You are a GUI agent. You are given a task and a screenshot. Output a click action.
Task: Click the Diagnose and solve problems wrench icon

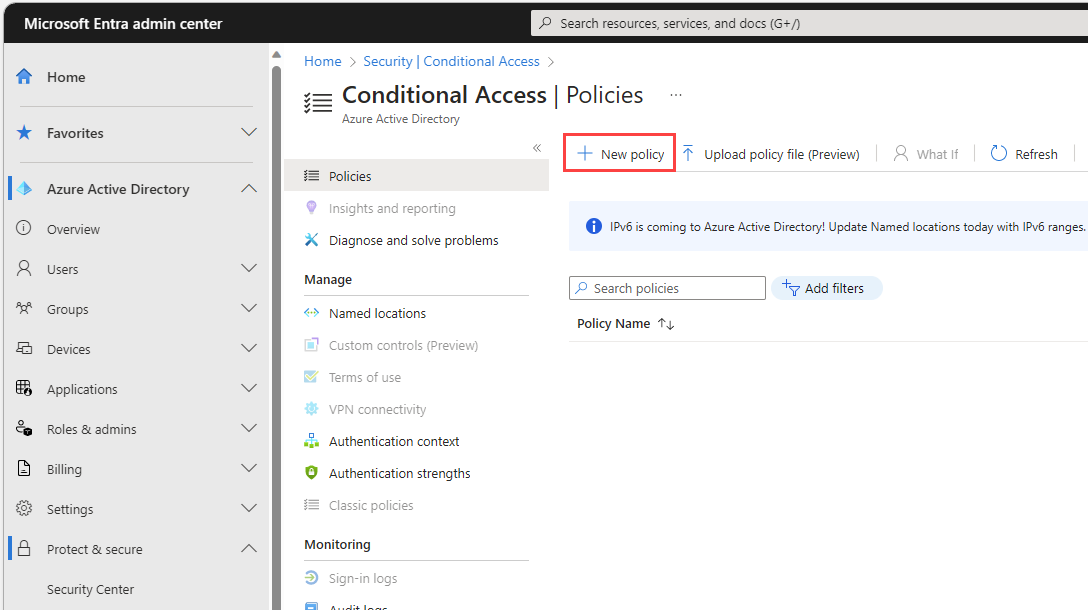coord(312,239)
